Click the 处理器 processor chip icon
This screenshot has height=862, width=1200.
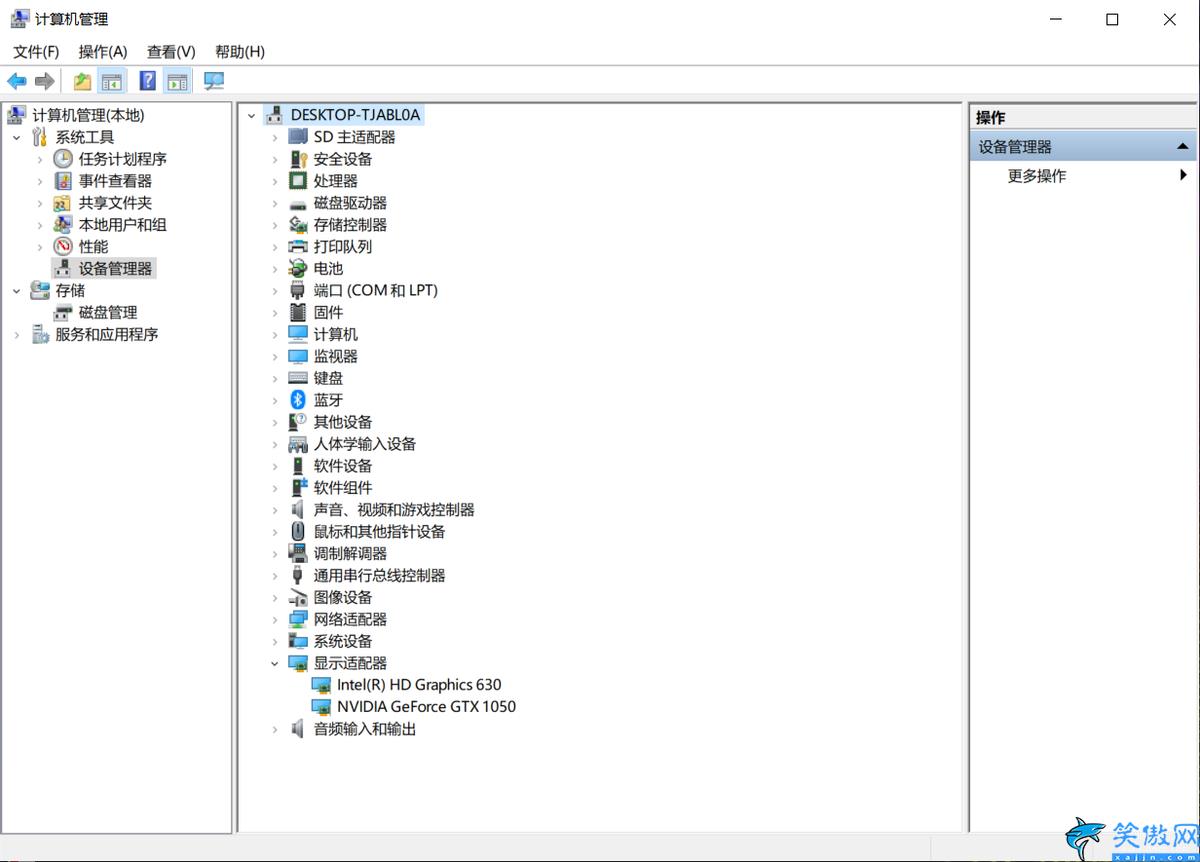[x=298, y=181]
